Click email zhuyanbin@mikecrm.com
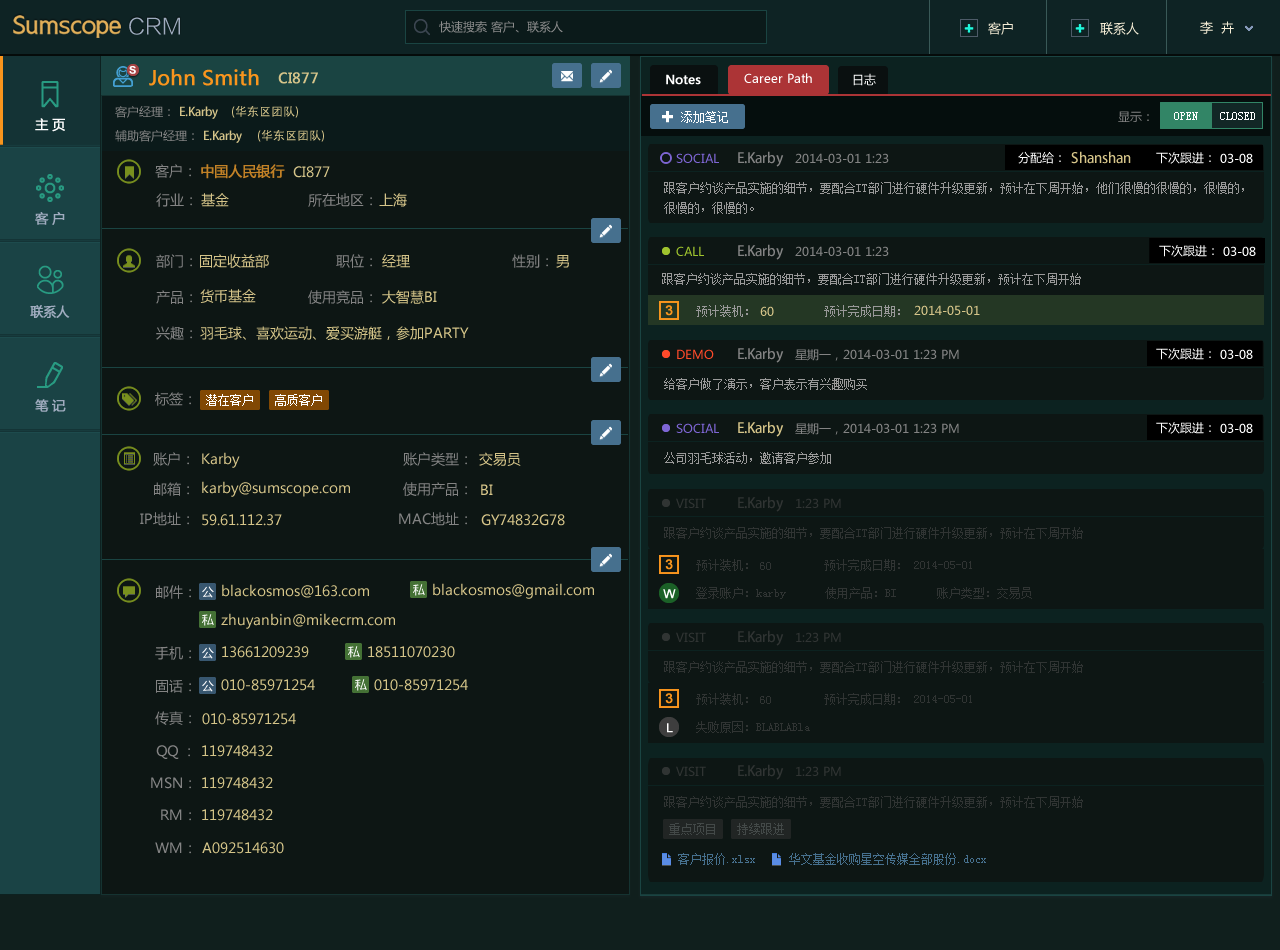1280x950 pixels. point(308,620)
